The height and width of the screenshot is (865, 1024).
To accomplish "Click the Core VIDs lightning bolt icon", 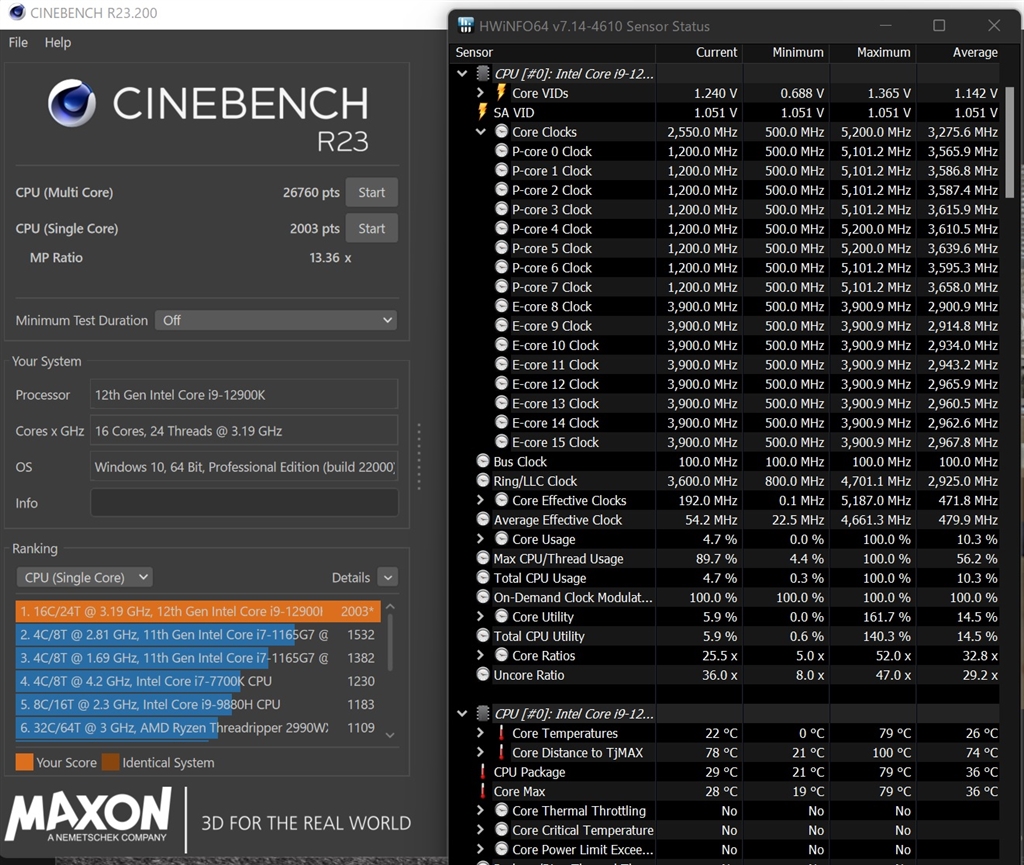I will 501,92.
